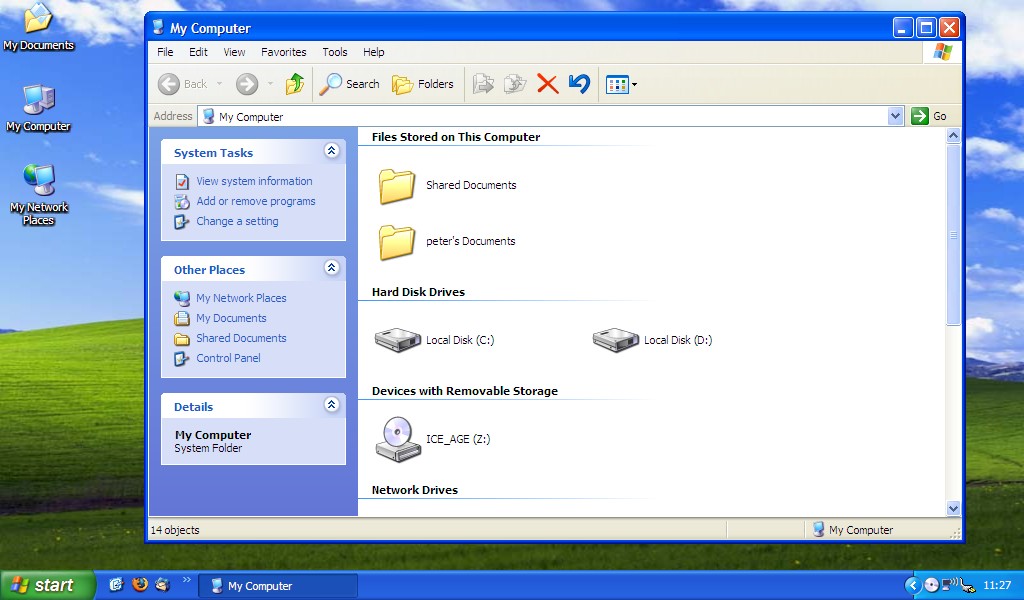Launch Firefox from Quick Launch
This screenshot has width=1024, height=600.
140,584
